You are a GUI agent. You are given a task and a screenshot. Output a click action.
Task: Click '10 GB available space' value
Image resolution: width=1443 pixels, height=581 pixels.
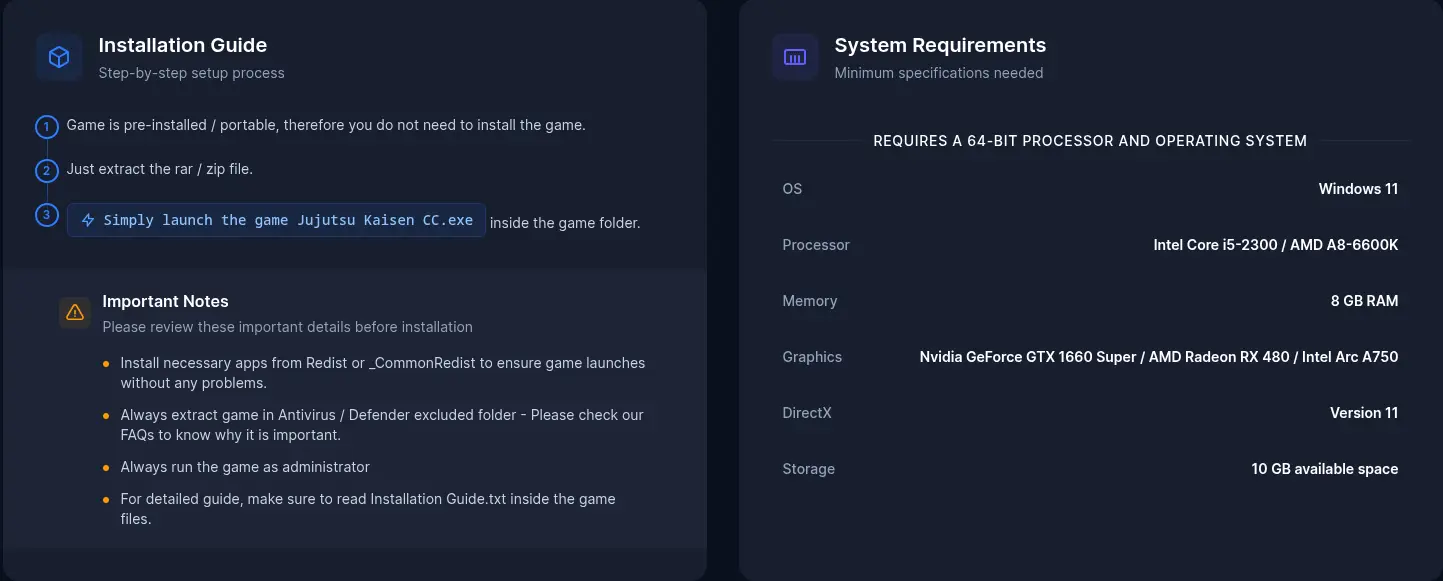point(1325,469)
